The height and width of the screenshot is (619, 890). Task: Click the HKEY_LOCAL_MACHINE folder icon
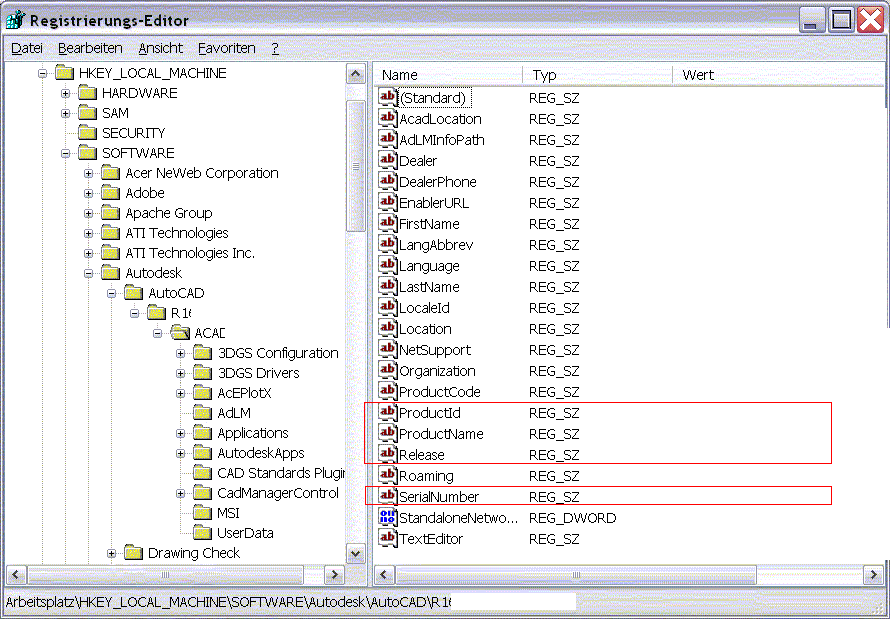coord(65,73)
